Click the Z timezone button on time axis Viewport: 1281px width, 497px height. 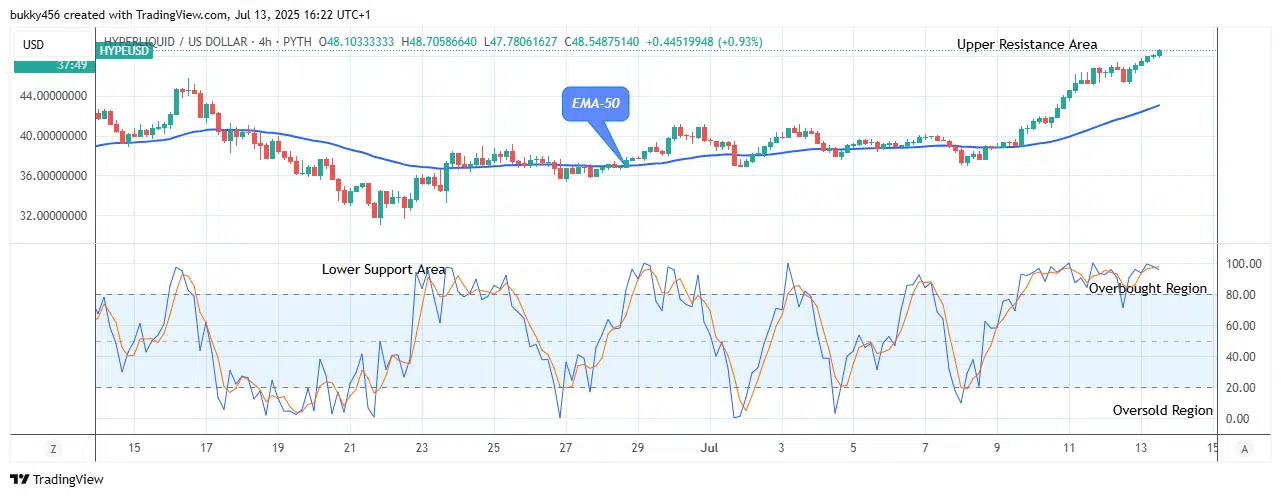point(53,448)
